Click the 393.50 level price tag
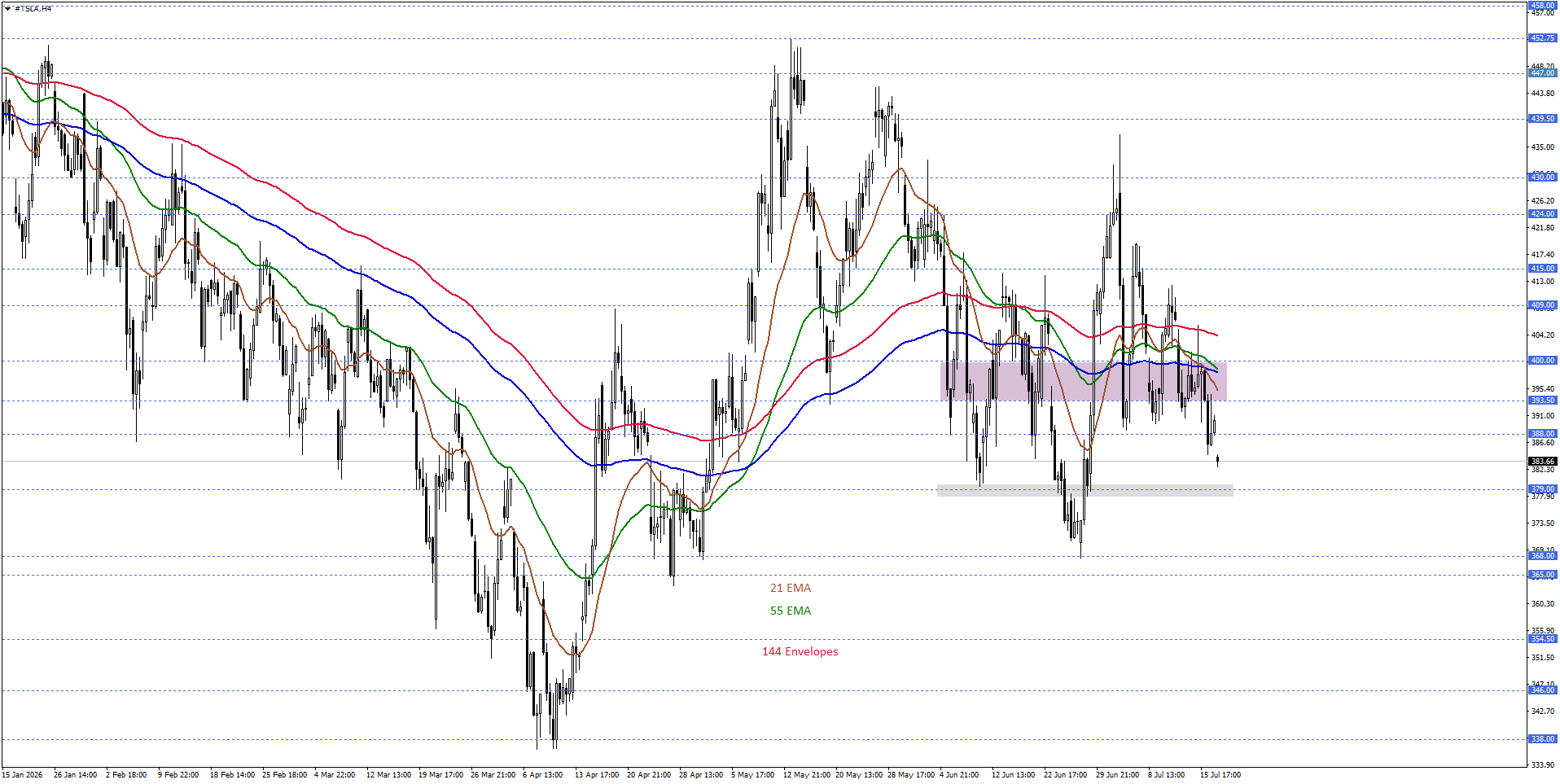 (1543, 401)
